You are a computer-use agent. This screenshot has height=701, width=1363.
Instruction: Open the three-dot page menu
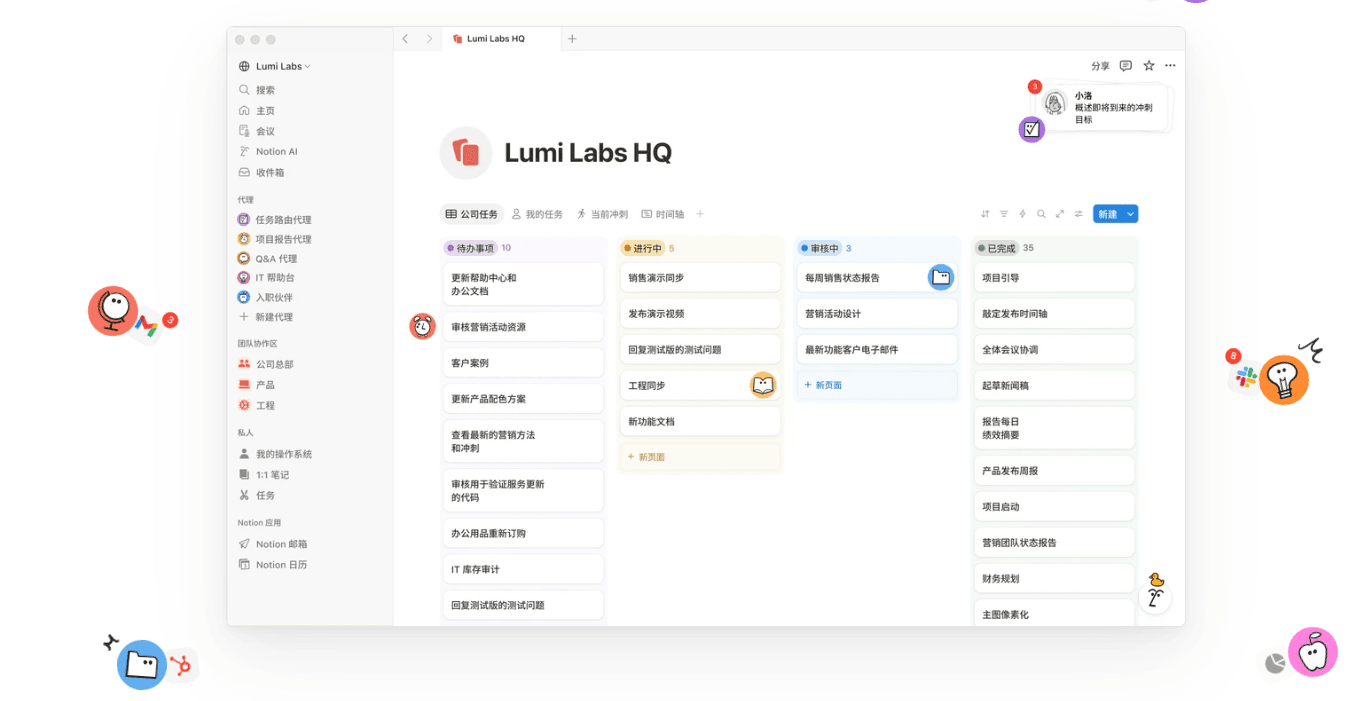coord(1170,66)
